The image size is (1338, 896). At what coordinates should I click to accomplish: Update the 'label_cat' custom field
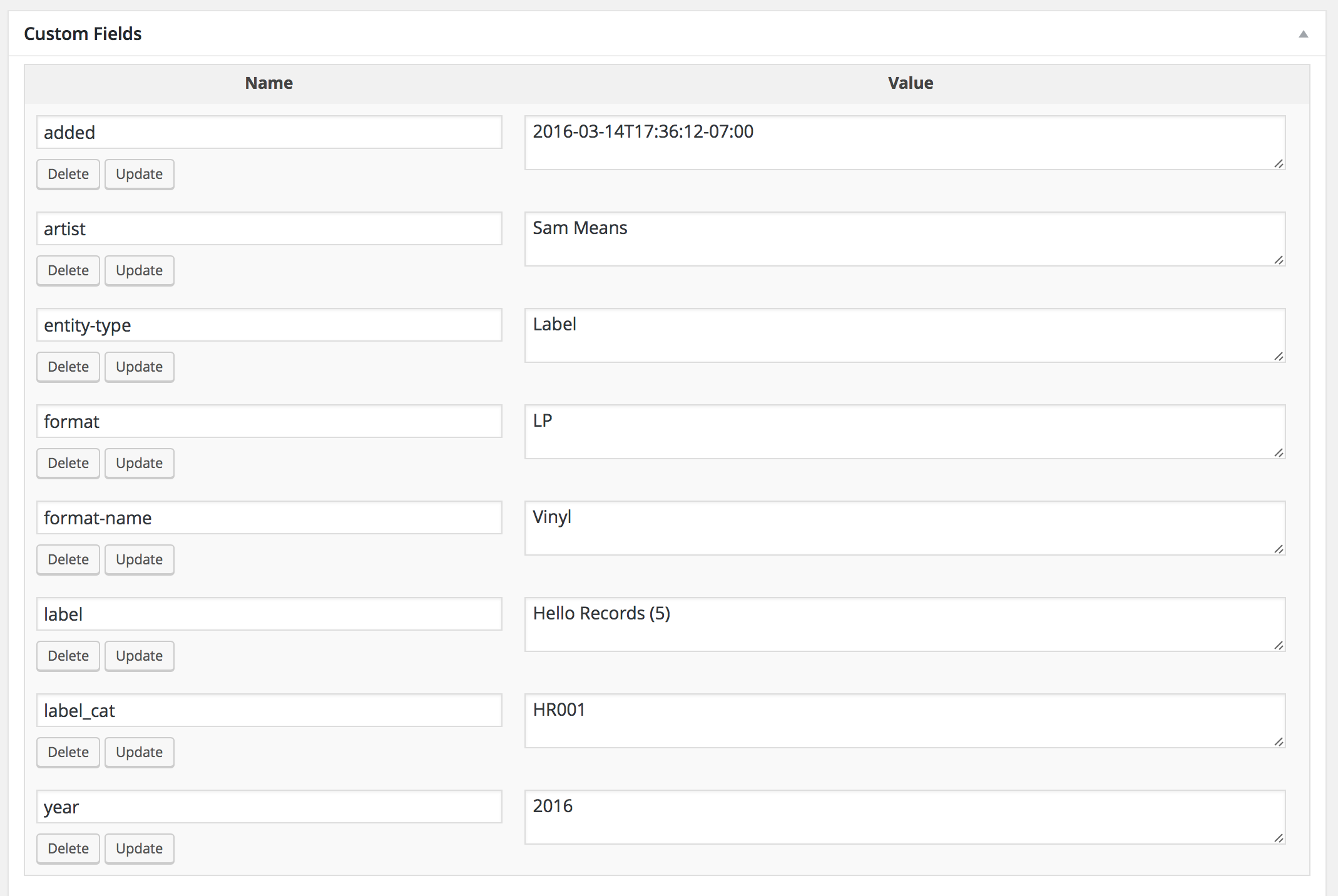139,752
